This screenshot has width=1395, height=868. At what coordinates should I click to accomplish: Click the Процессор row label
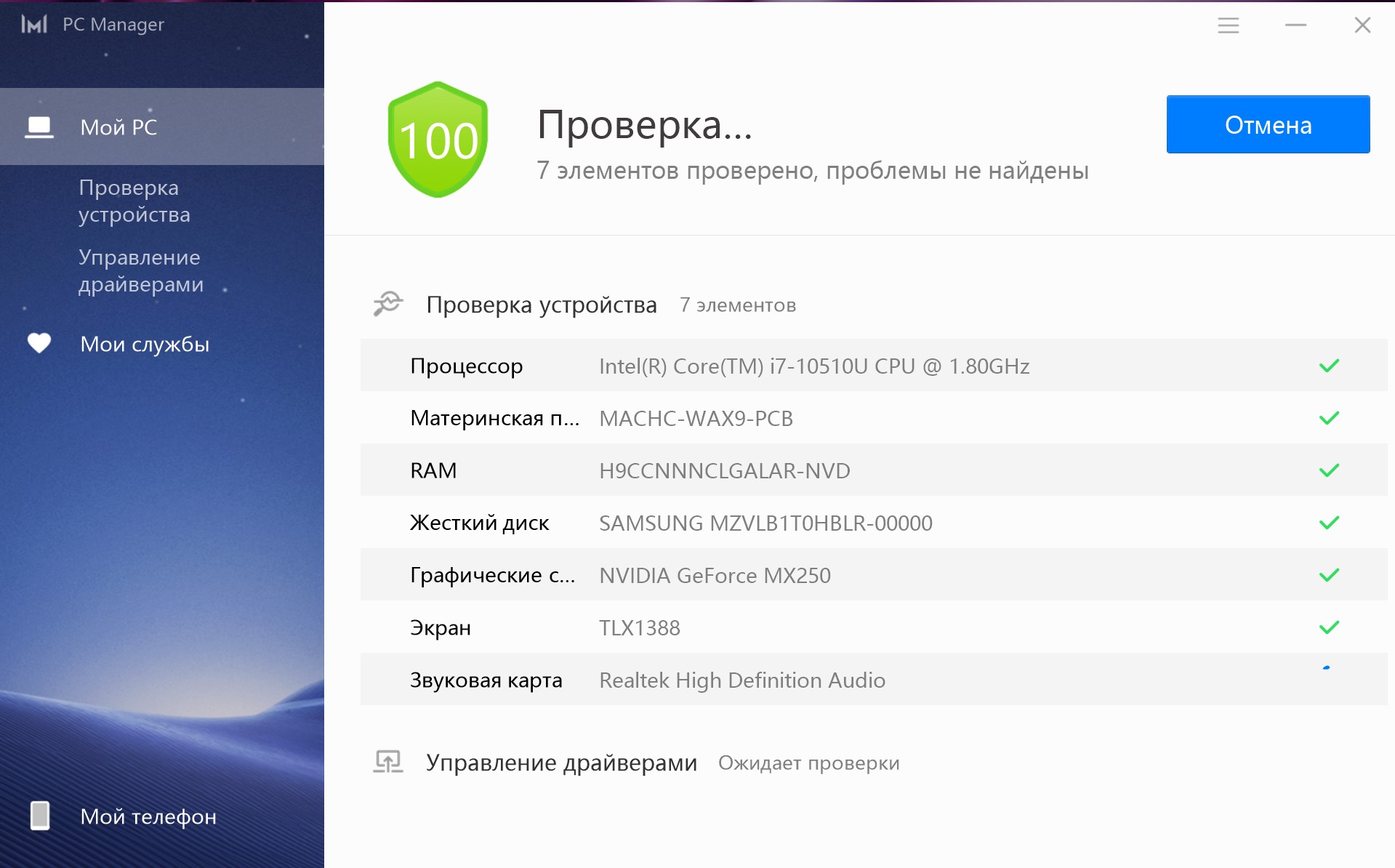tap(467, 366)
